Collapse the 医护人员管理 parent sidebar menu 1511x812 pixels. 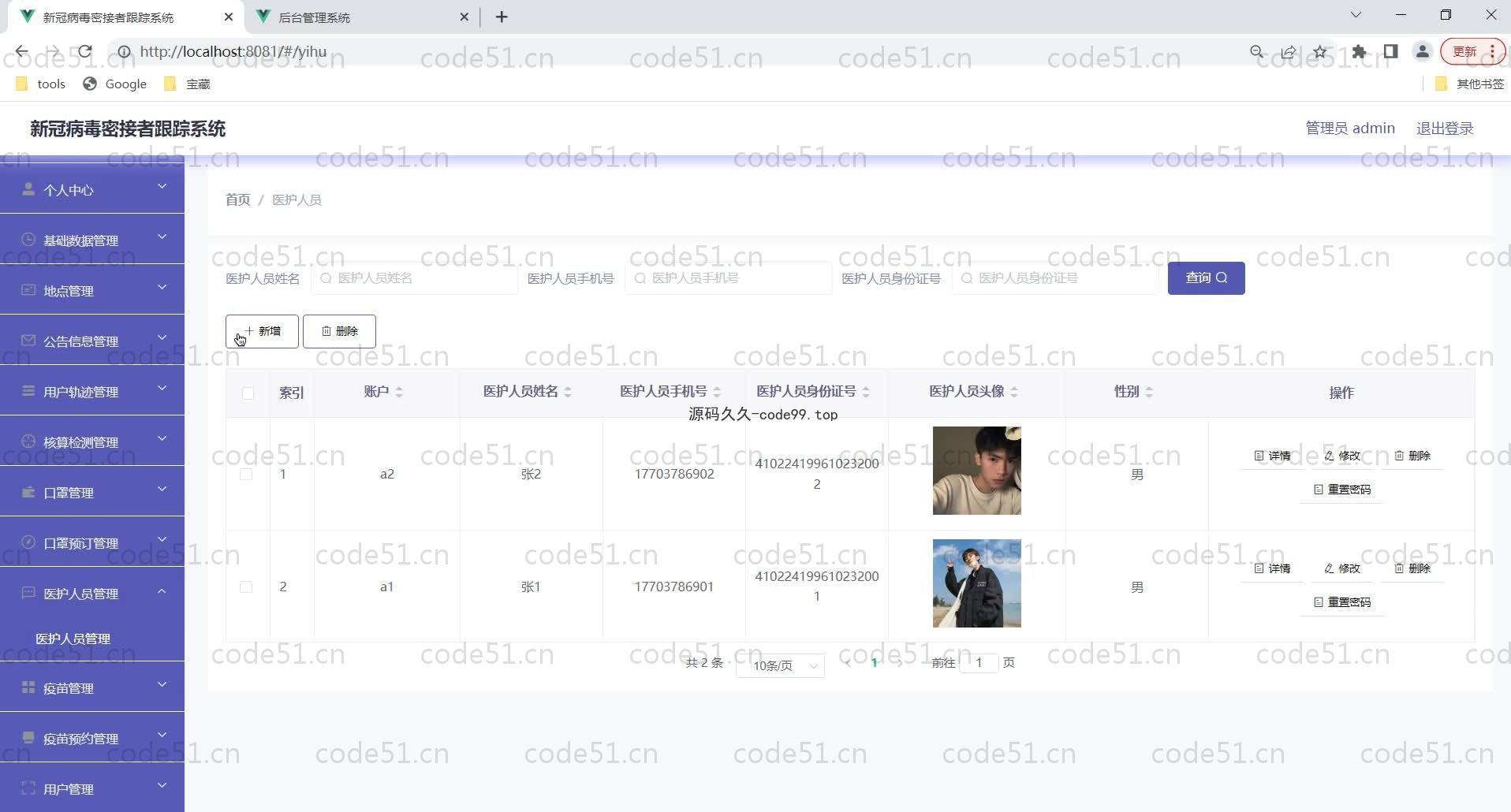point(92,593)
